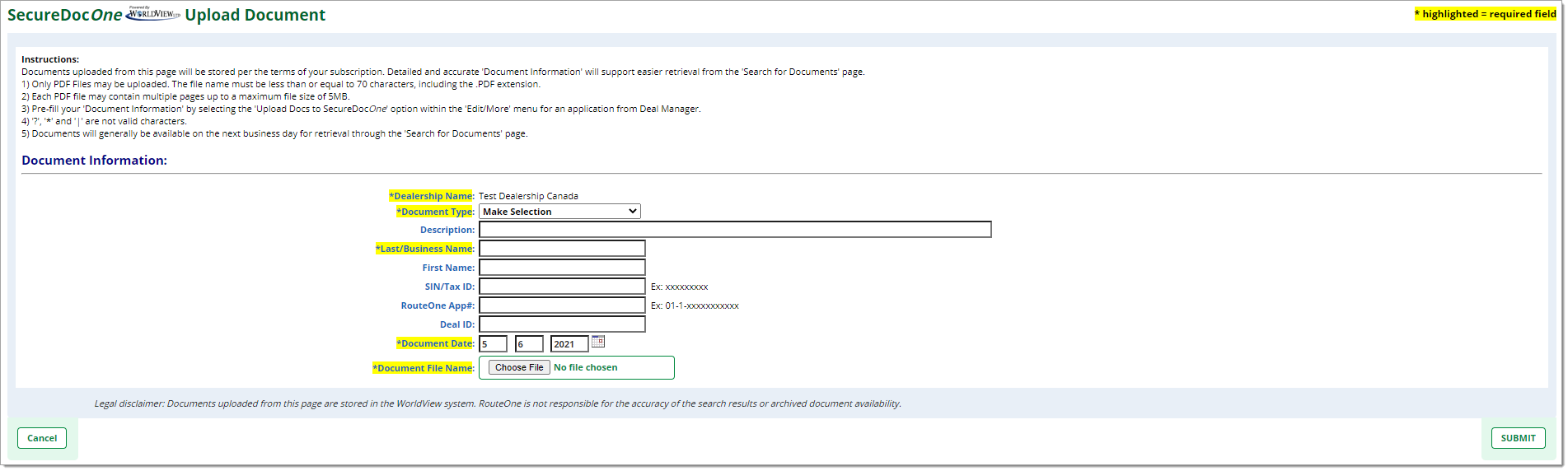1568x471 pixels.
Task: Click the 'Deal ID:' label
Action: 457,324
